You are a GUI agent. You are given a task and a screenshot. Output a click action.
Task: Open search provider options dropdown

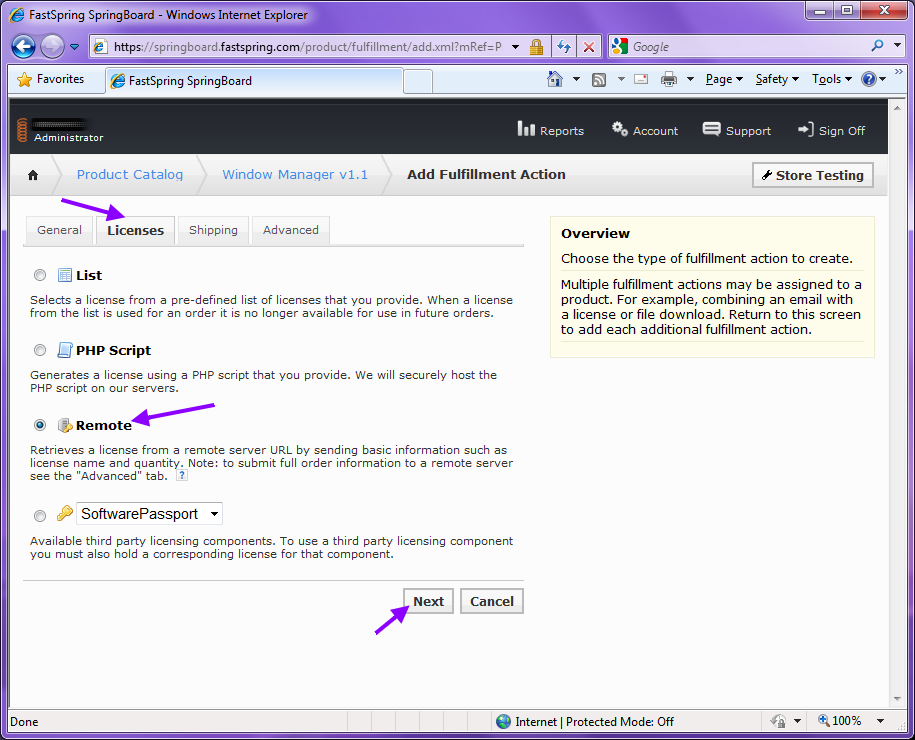[897, 46]
